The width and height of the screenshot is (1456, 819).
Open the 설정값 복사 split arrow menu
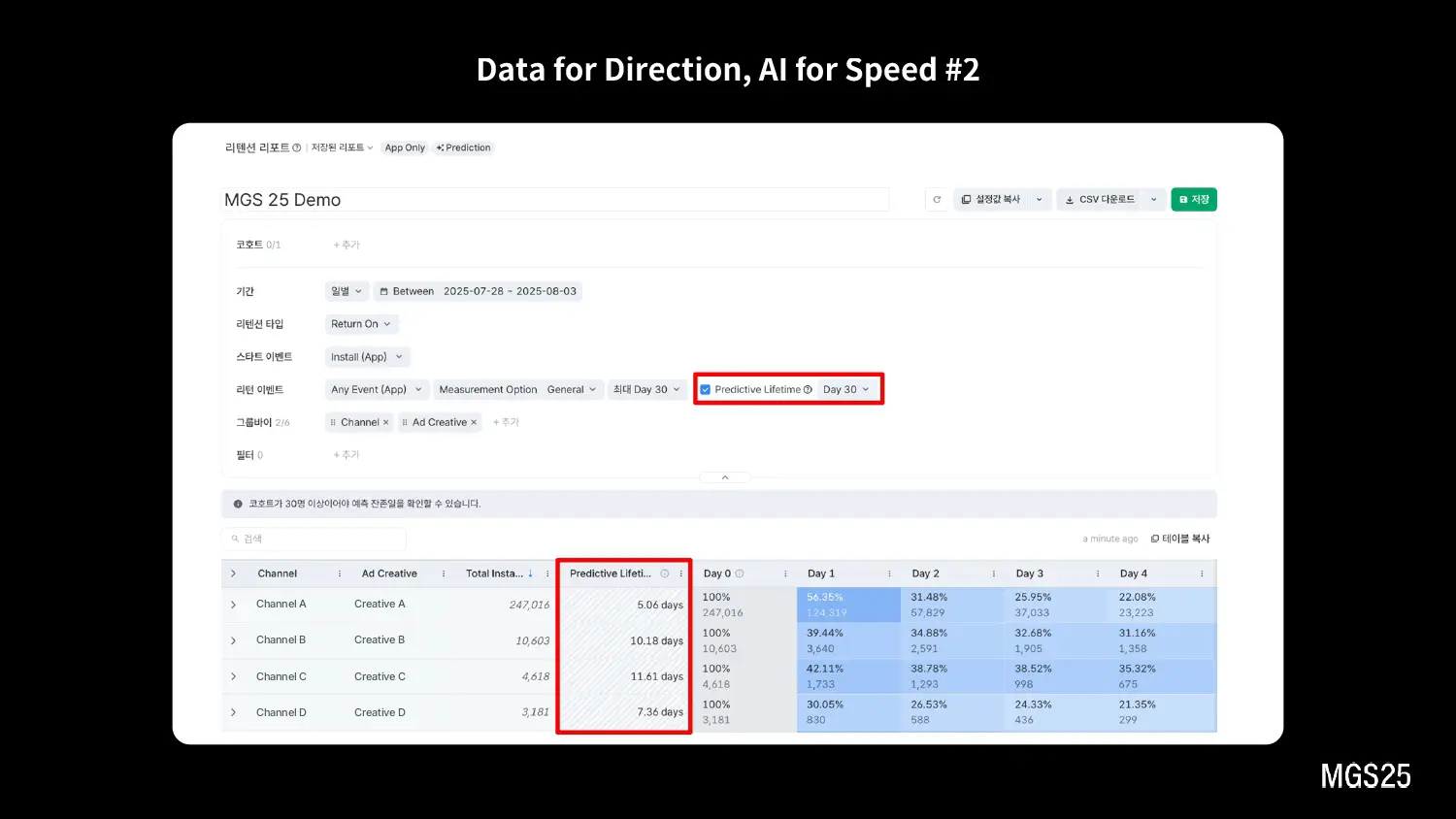pyautogui.click(x=1040, y=200)
